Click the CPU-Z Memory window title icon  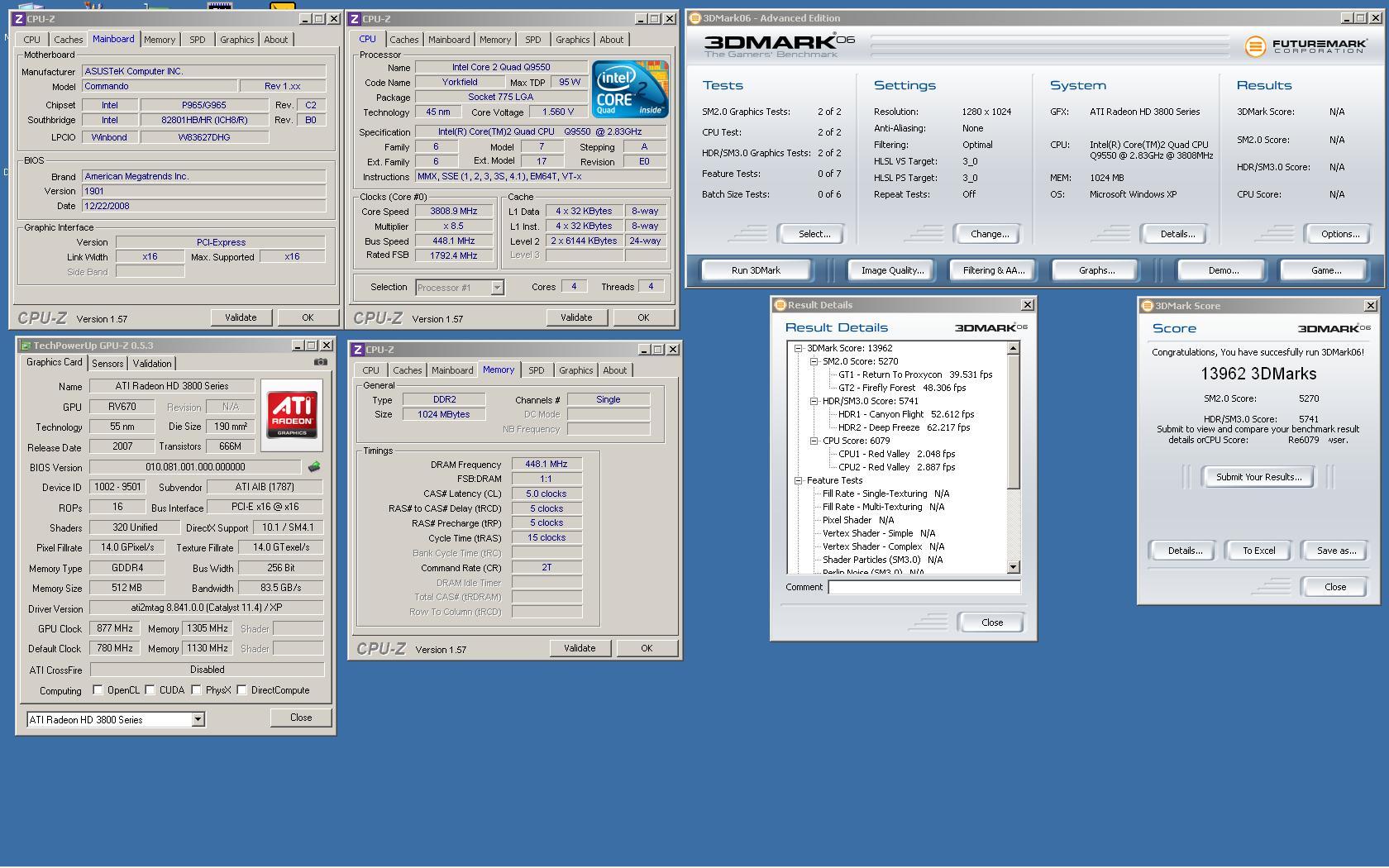pyautogui.click(x=358, y=350)
